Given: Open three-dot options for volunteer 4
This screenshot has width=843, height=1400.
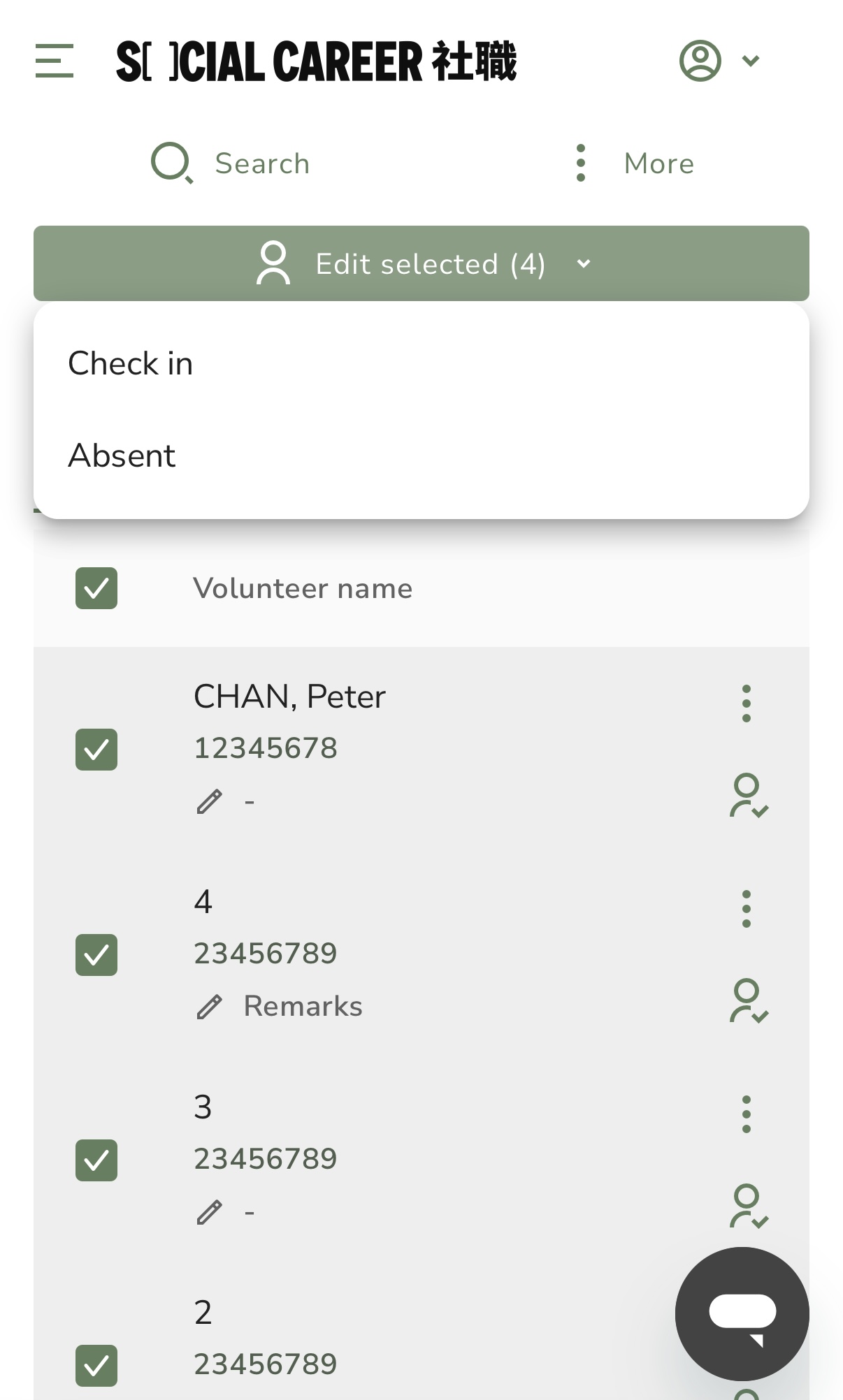Looking at the screenshot, I should click(747, 908).
